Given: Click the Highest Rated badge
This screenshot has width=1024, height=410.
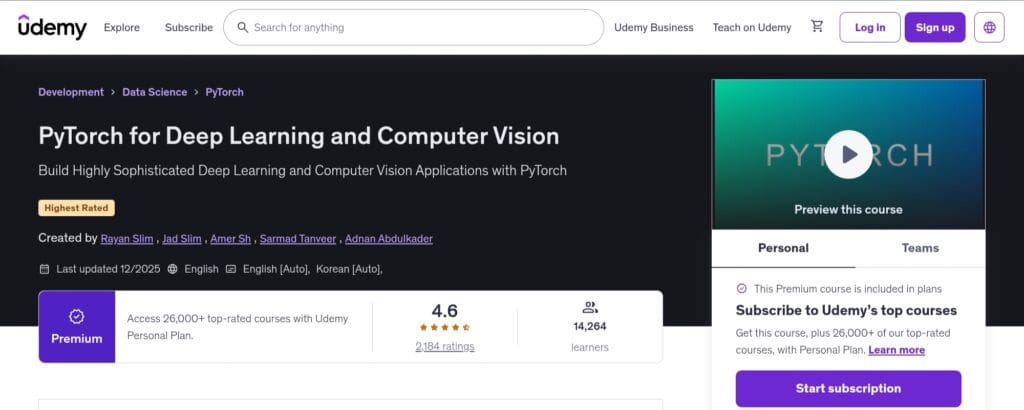Looking at the screenshot, I should click(76, 208).
